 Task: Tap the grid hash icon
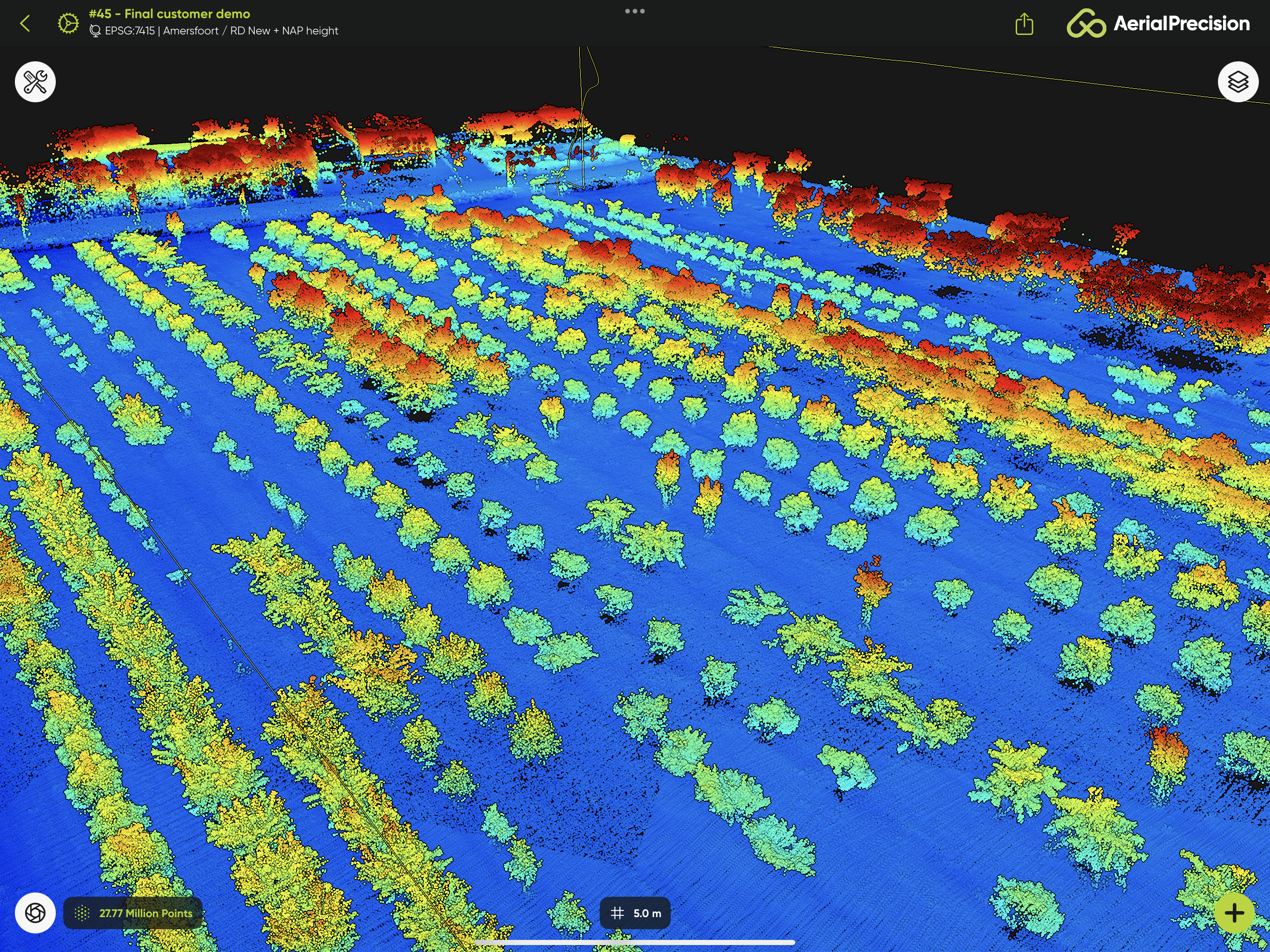click(x=617, y=913)
